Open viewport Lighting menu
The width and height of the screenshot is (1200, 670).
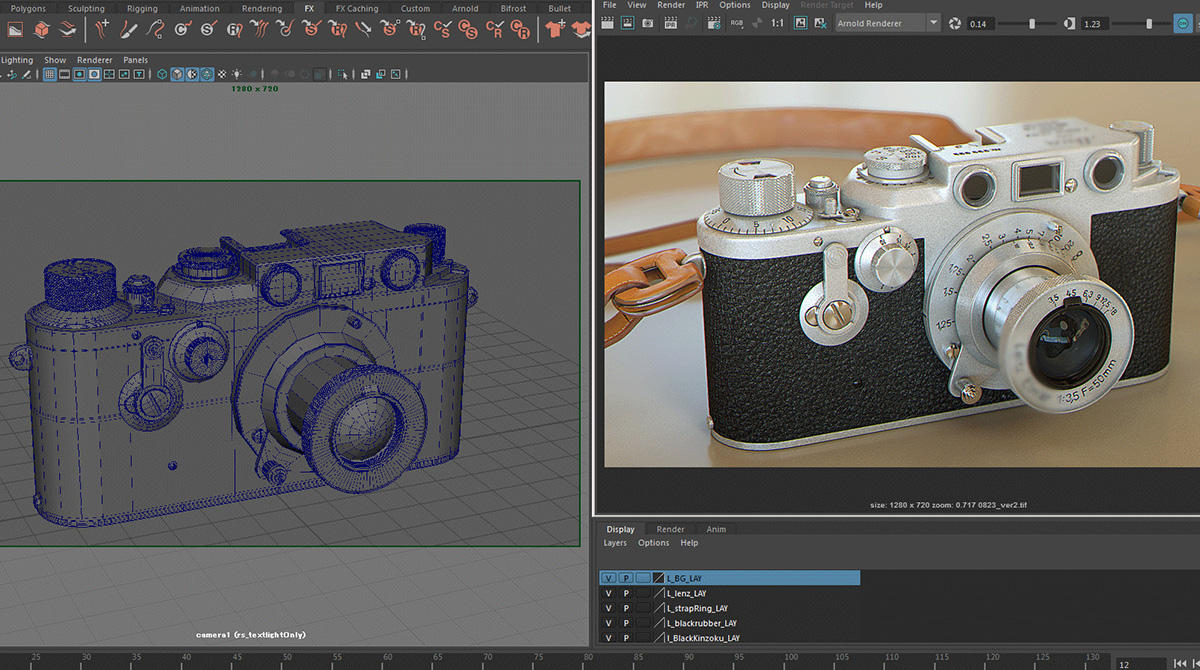(17, 60)
